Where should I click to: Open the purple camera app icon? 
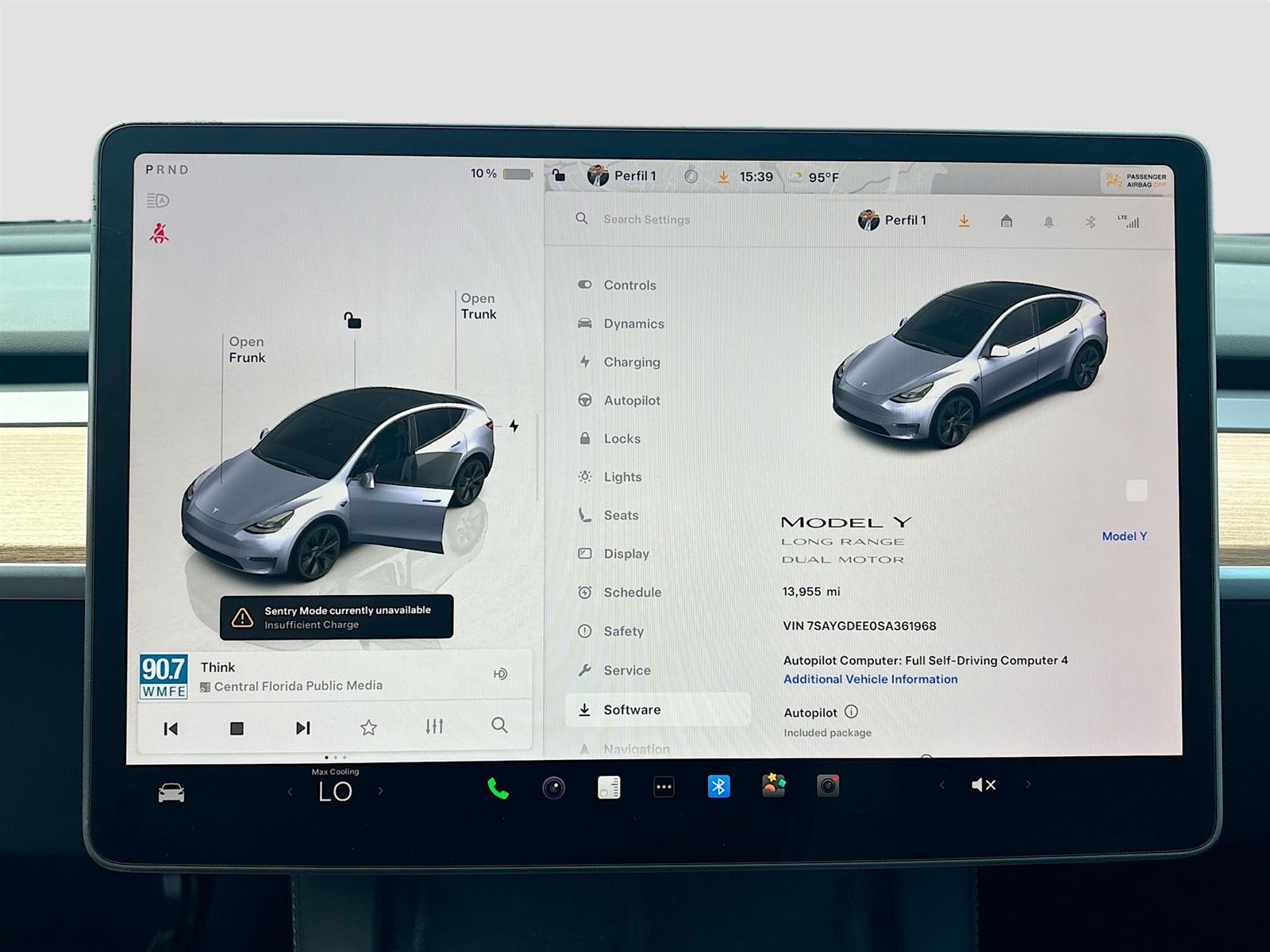(x=553, y=788)
